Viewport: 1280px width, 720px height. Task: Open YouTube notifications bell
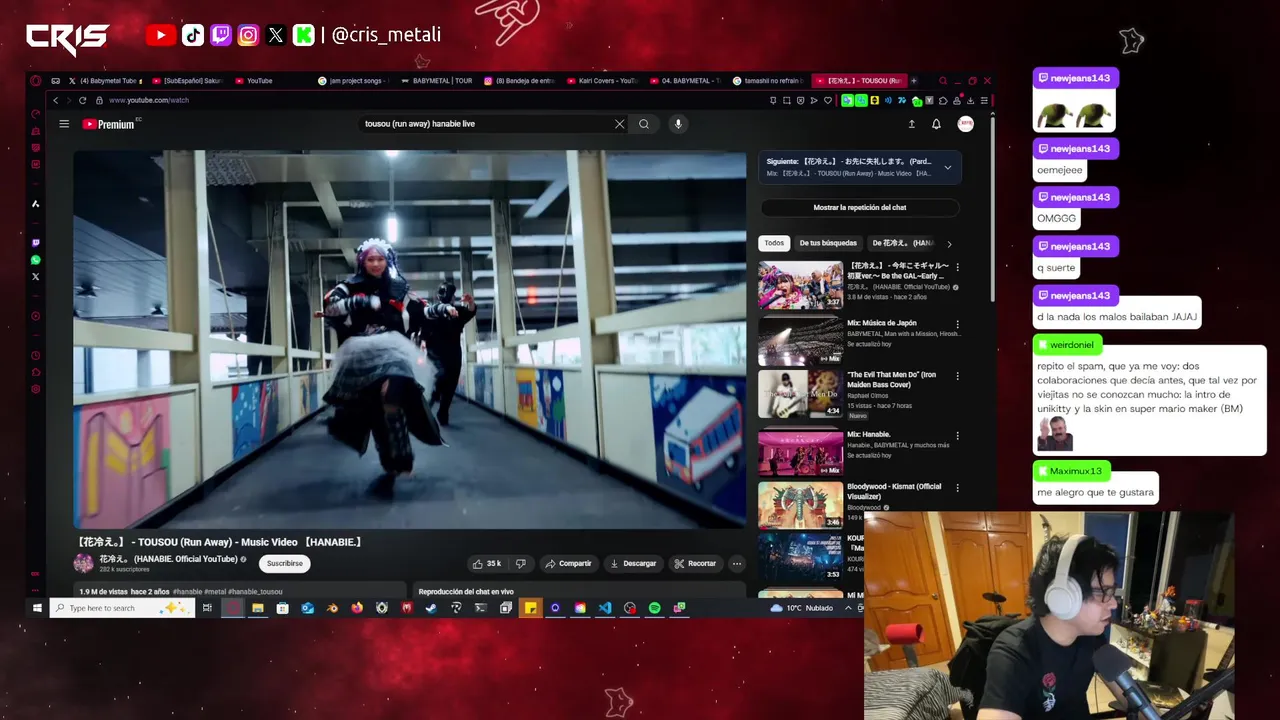coord(936,124)
